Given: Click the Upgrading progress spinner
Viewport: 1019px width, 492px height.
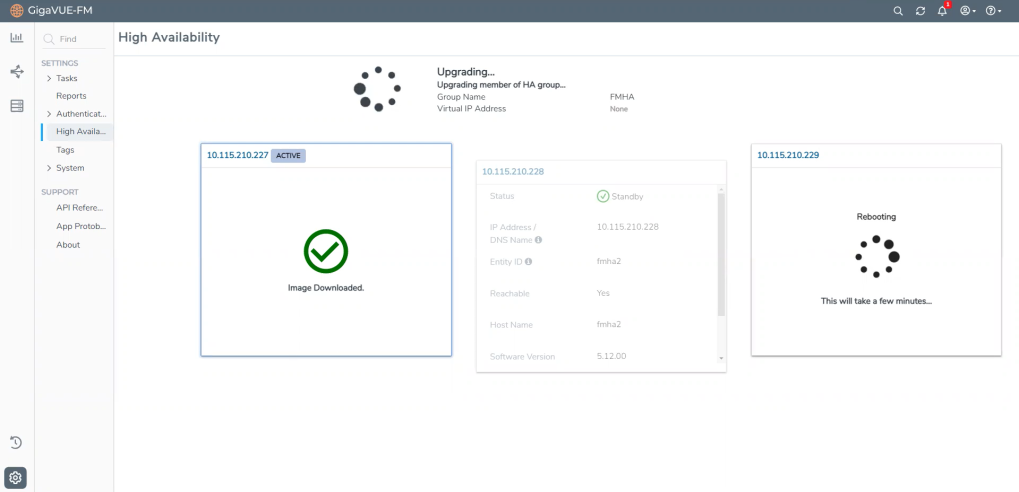Looking at the screenshot, I should coord(377,88).
